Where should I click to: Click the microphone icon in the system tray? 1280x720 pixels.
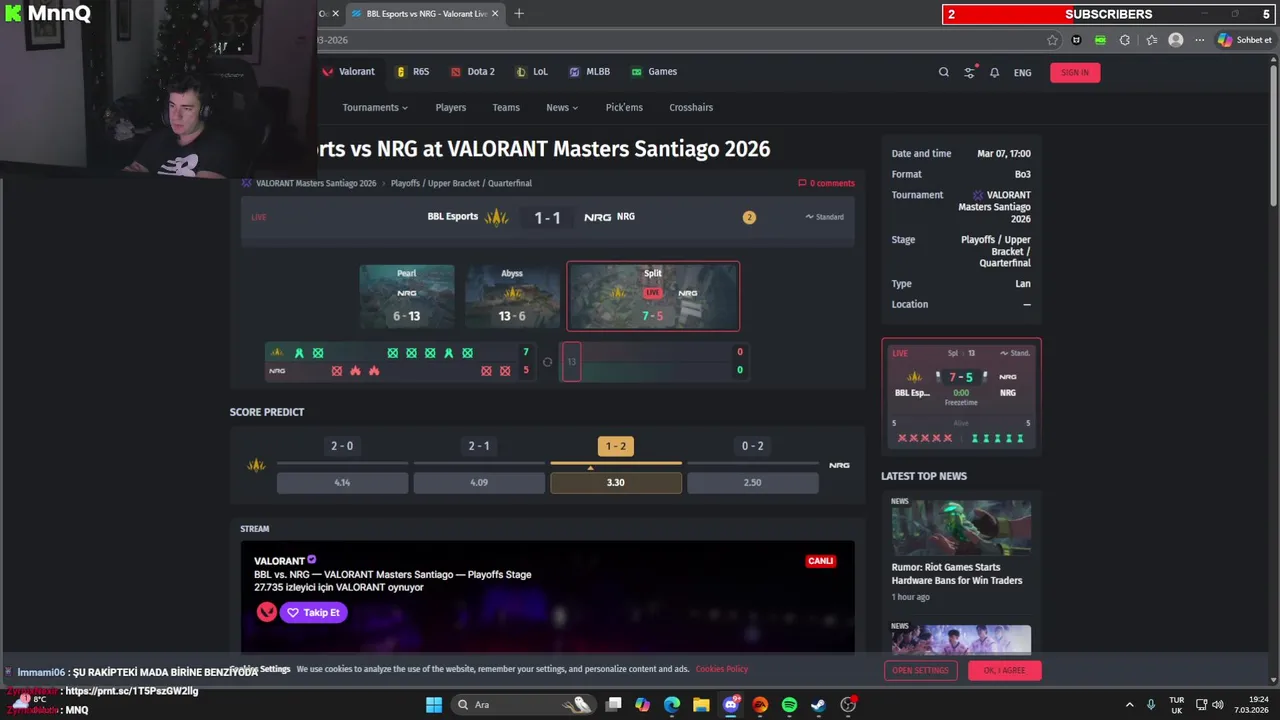(x=1151, y=705)
